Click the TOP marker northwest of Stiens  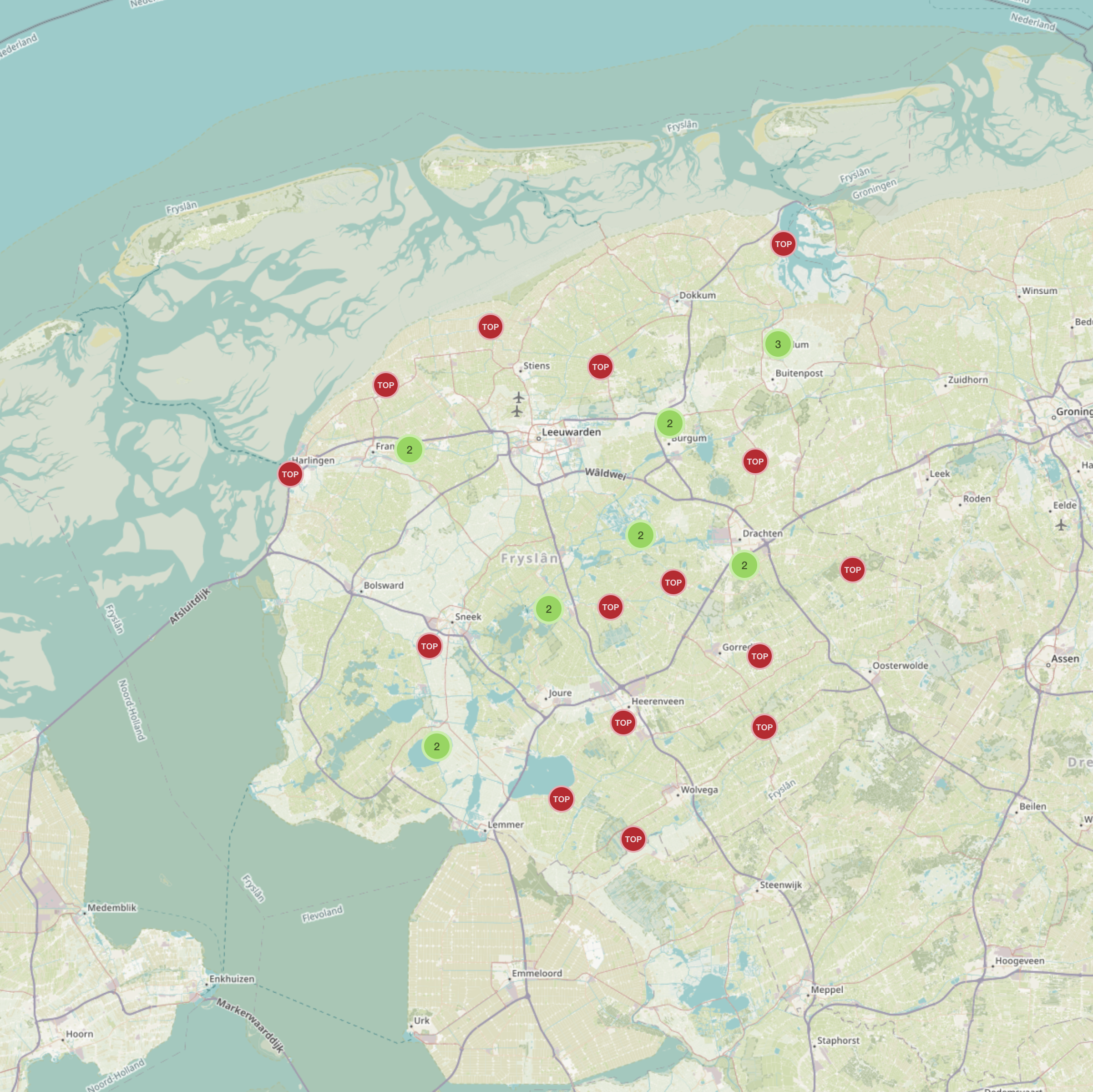[x=490, y=327]
